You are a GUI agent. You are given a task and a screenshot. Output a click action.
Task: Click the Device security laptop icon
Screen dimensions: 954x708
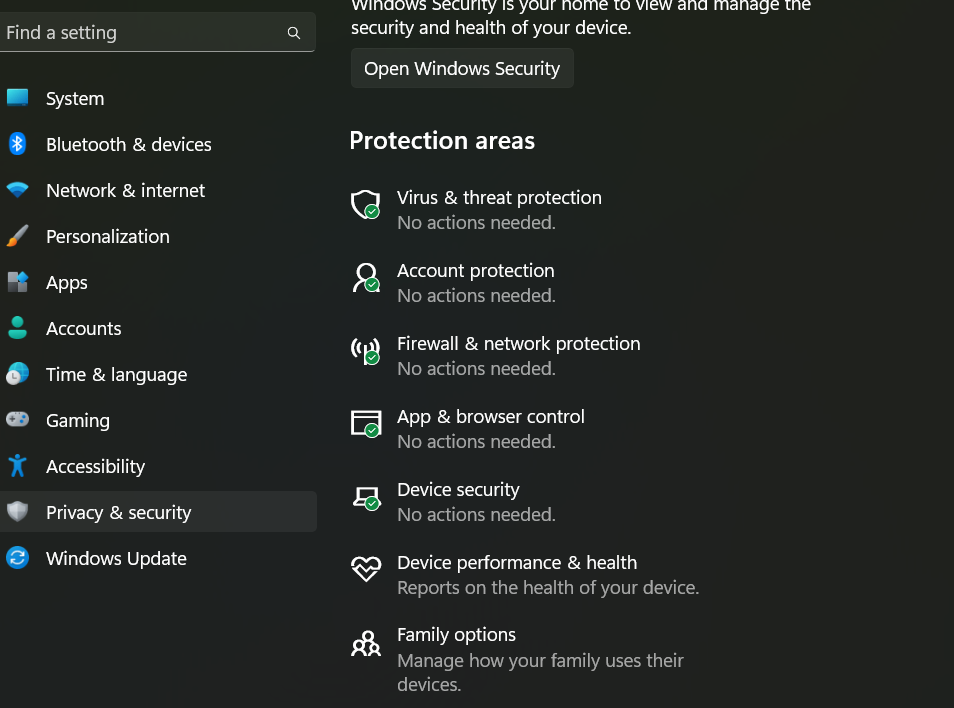click(366, 497)
